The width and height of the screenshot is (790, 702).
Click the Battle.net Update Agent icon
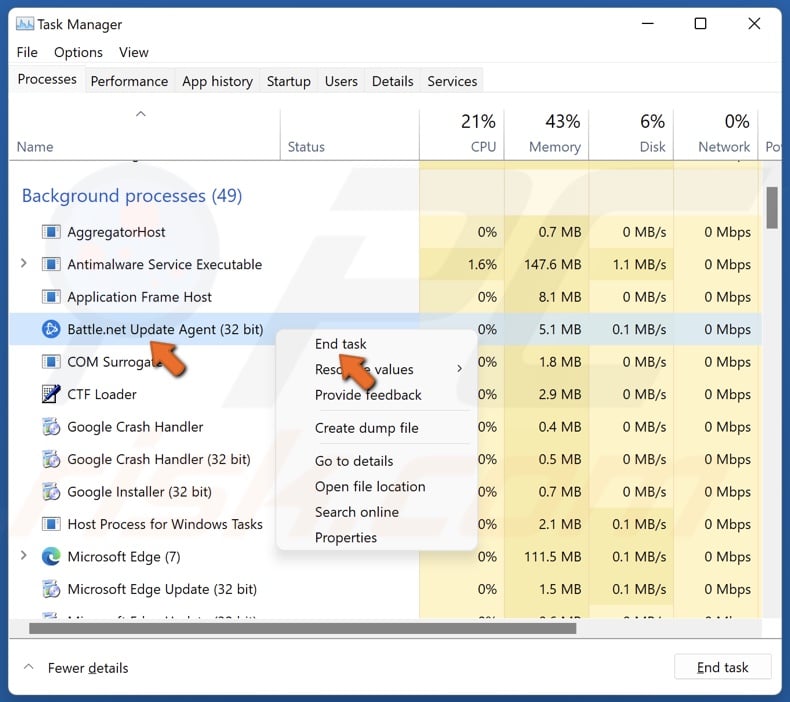click(x=51, y=329)
